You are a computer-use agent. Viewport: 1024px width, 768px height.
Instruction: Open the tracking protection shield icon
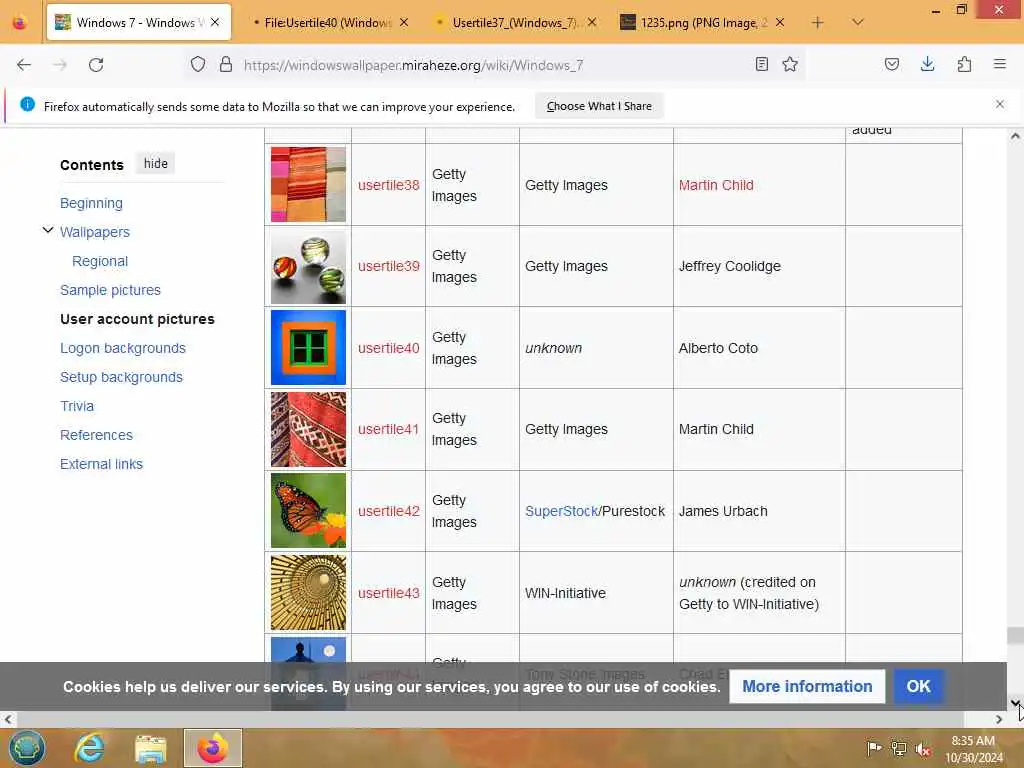coord(198,65)
